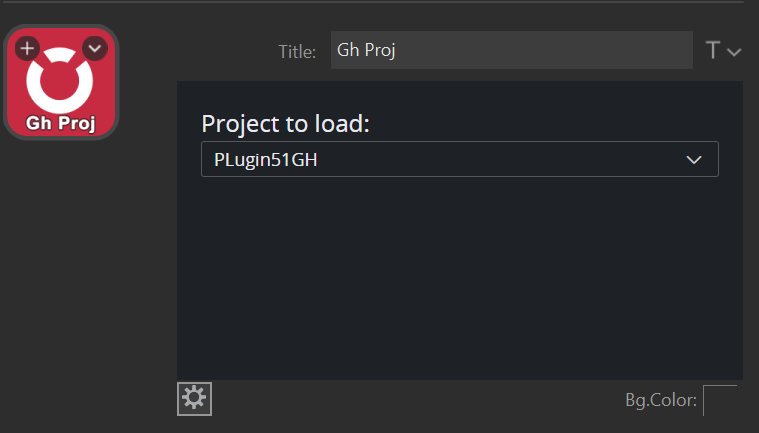Click the arrow of the PLugin51GH combo box
The height and width of the screenshot is (433, 759).
click(694, 159)
